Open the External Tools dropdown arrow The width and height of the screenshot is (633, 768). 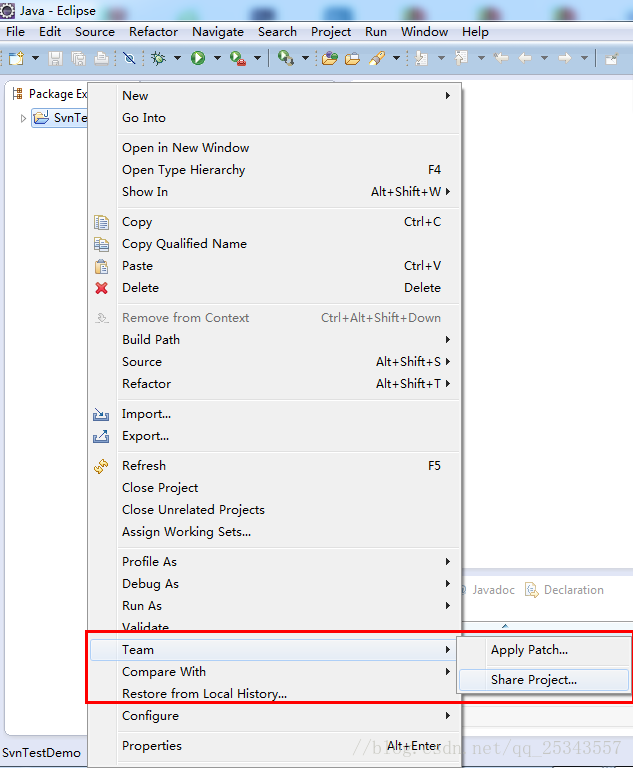(x=305, y=58)
